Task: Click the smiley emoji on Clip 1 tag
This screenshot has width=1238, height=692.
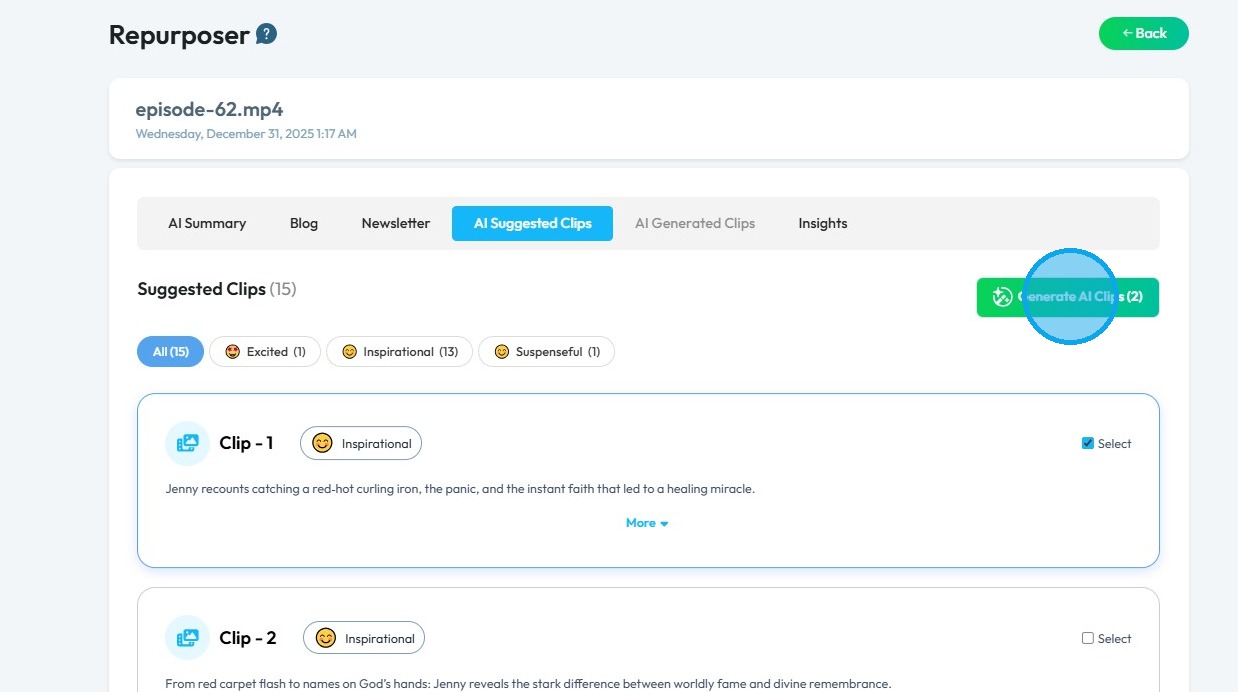Action: click(x=322, y=443)
